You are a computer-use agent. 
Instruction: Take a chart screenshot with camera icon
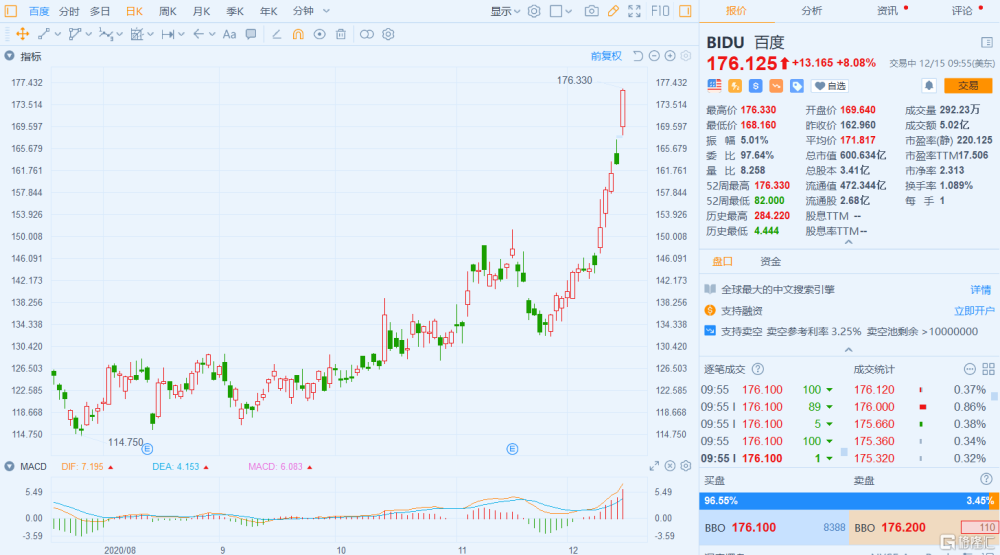tap(591, 11)
